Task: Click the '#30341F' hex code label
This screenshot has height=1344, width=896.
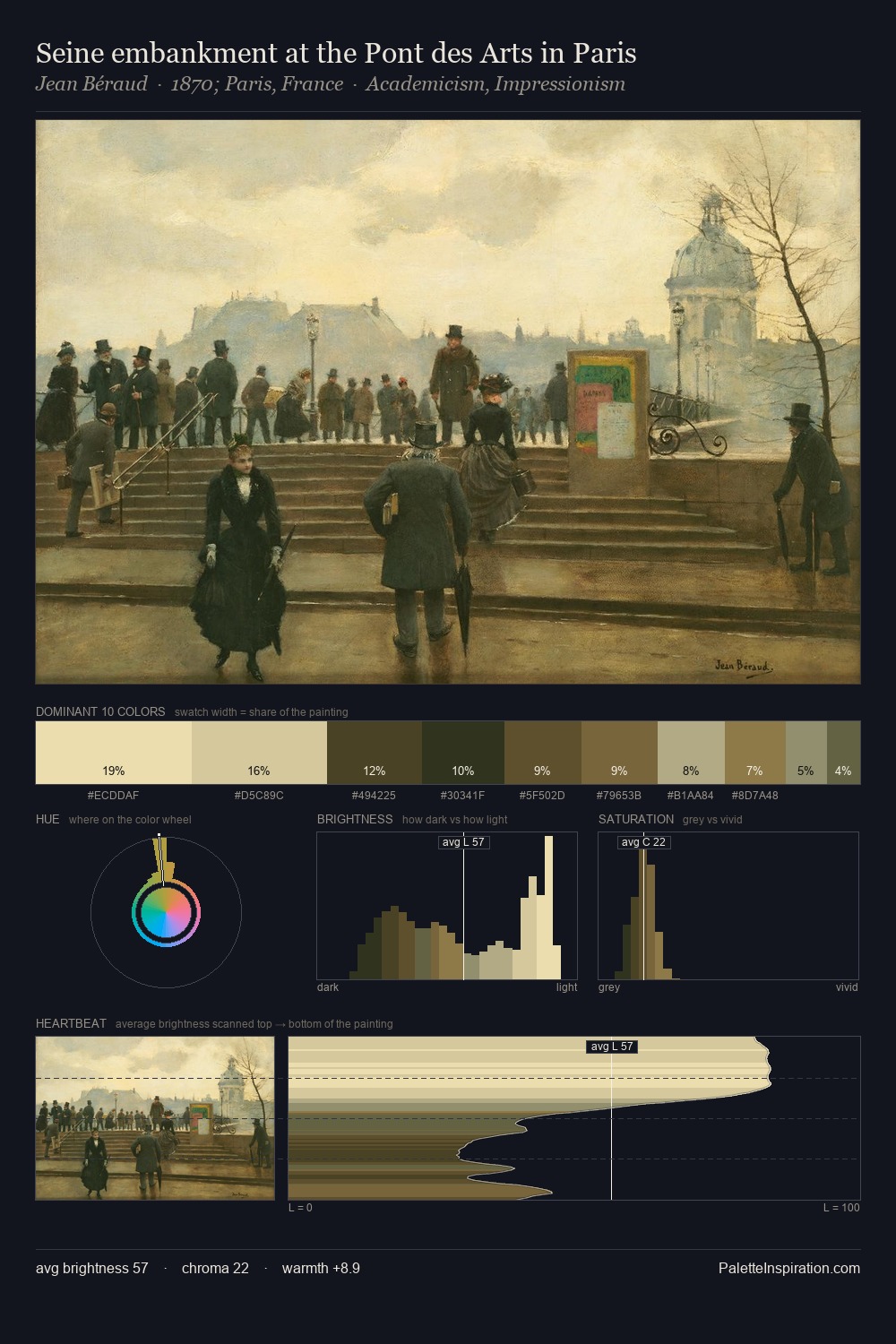Action: coord(462,795)
